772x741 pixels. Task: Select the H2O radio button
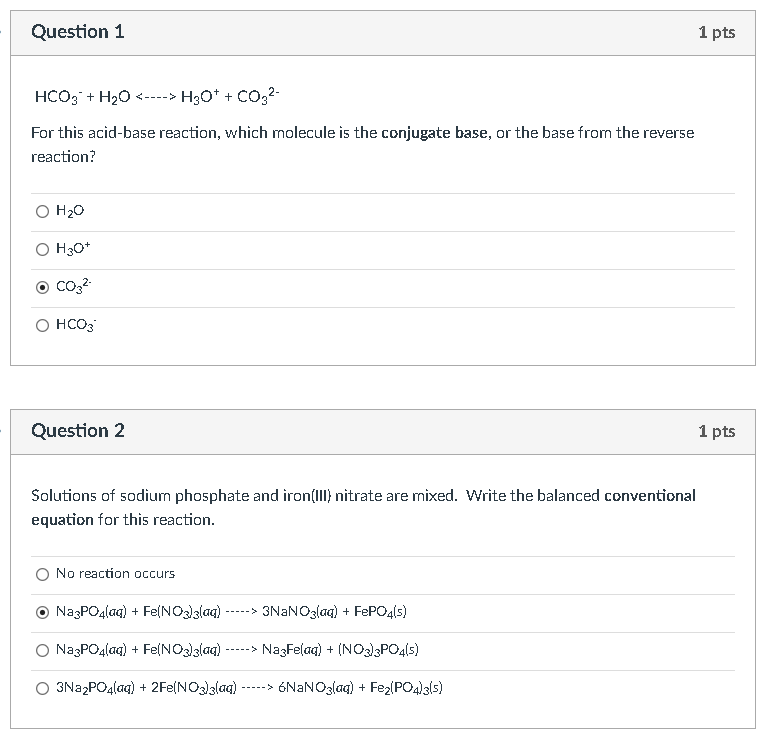click(x=42, y=211)
